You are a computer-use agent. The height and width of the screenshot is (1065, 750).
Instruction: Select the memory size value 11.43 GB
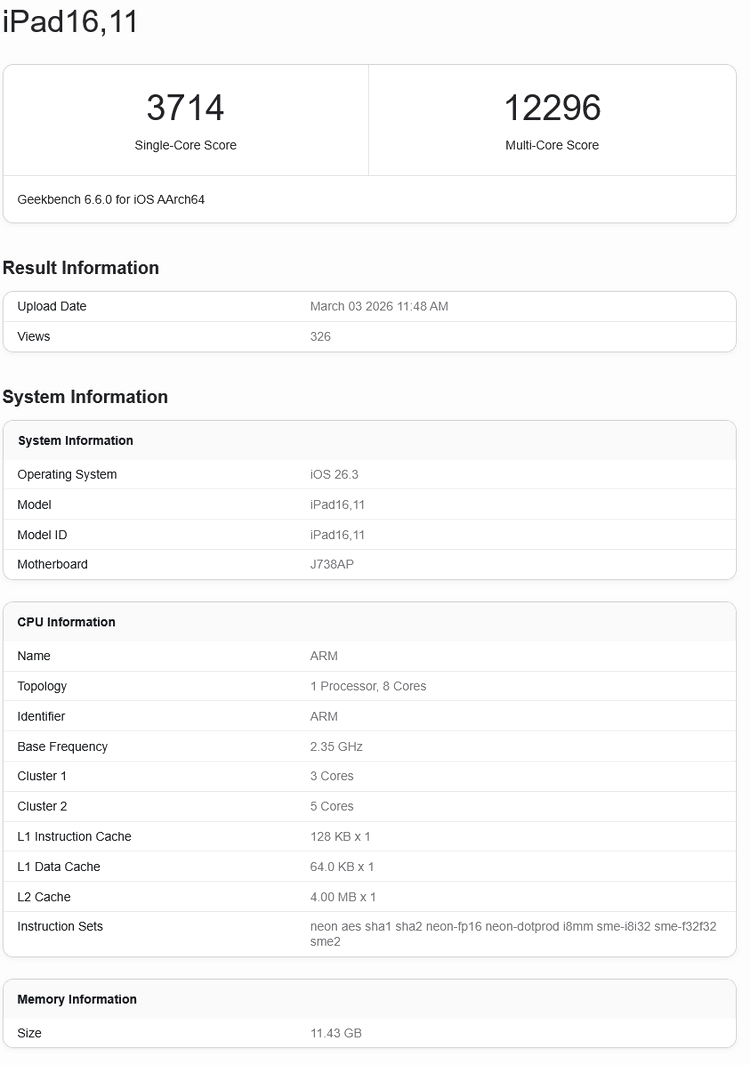[x=335, y=1033]
